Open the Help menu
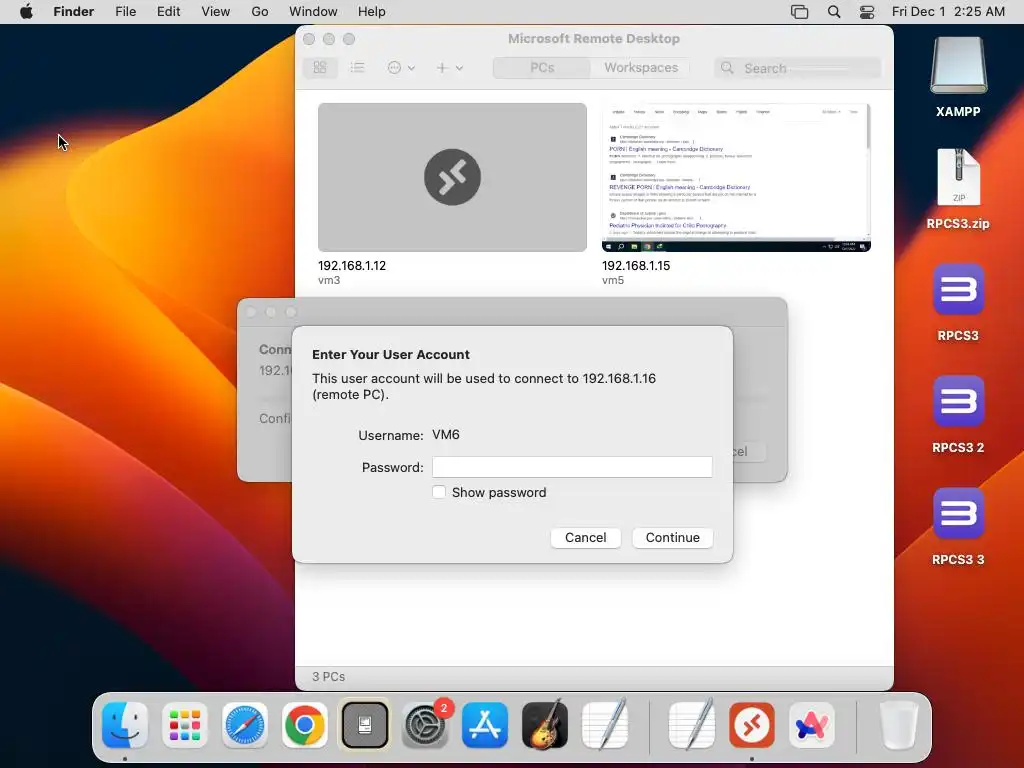The image size is (1024, 768). click(372, 12)
